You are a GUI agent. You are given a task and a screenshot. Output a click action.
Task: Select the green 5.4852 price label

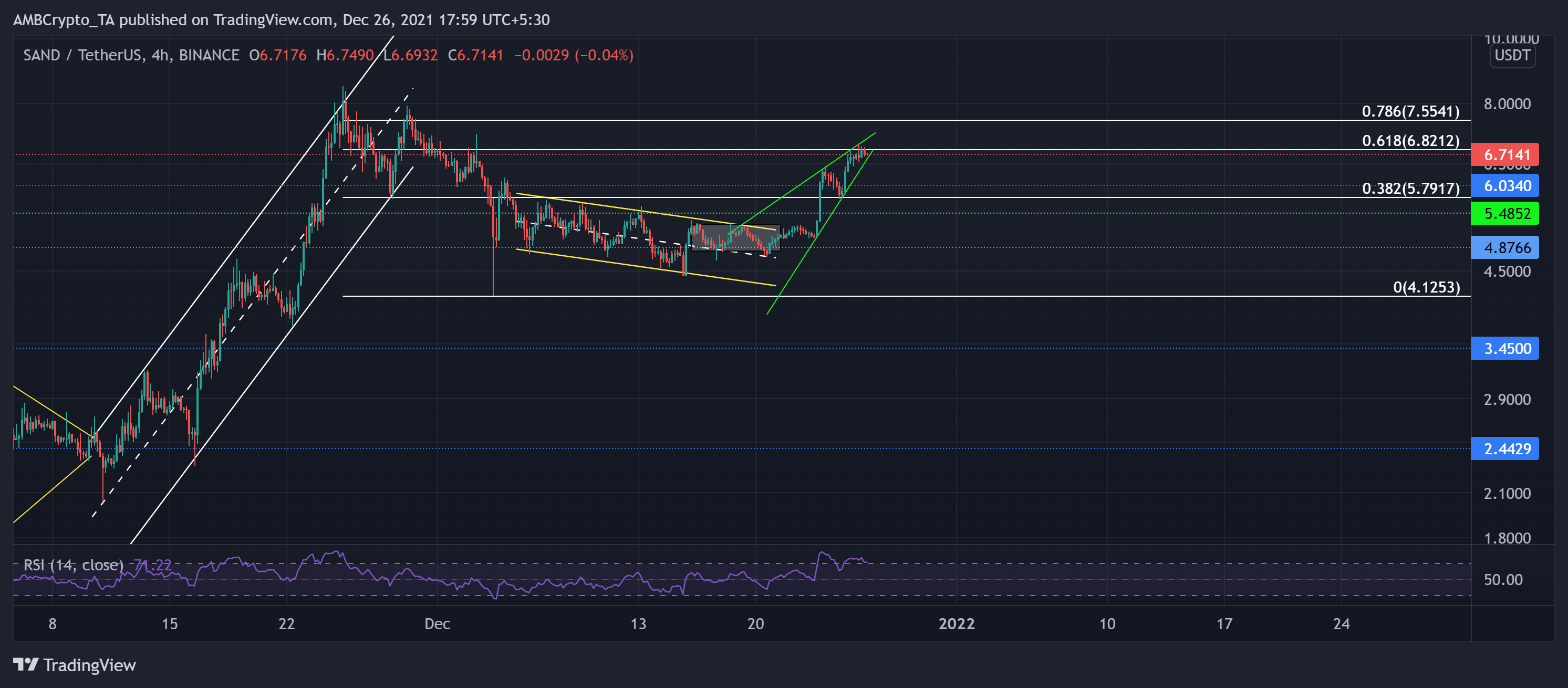1504,214
